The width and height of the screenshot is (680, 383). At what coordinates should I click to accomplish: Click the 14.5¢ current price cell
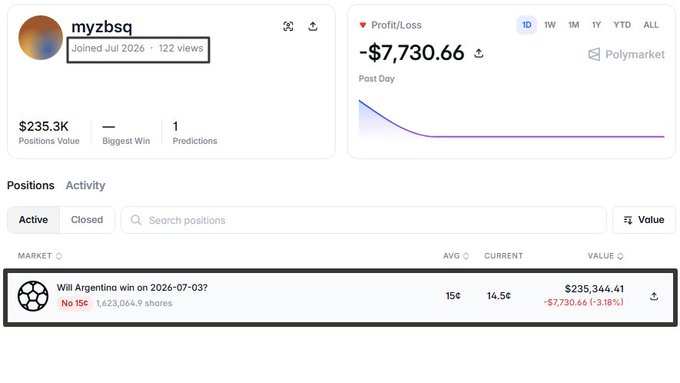(x=499, y=296)
